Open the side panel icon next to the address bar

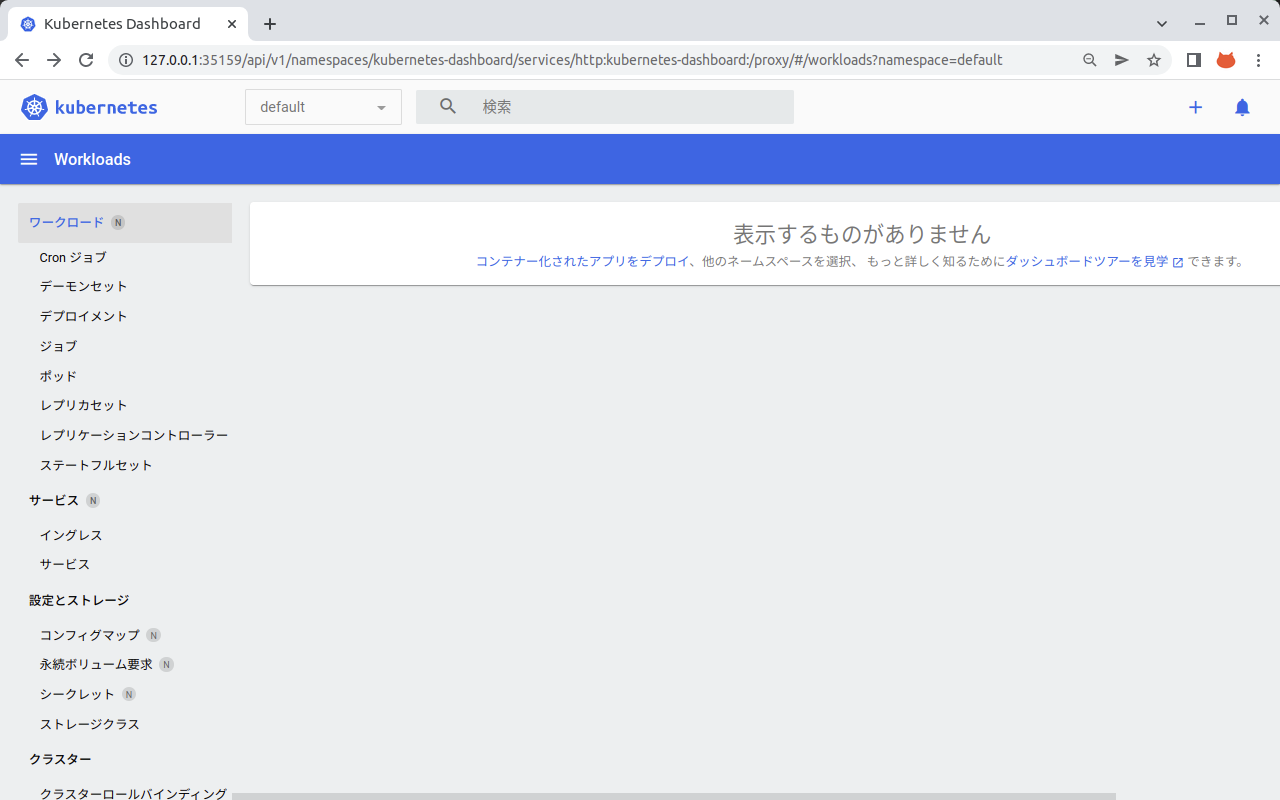pyautogui.click(x=1193, y=60)
